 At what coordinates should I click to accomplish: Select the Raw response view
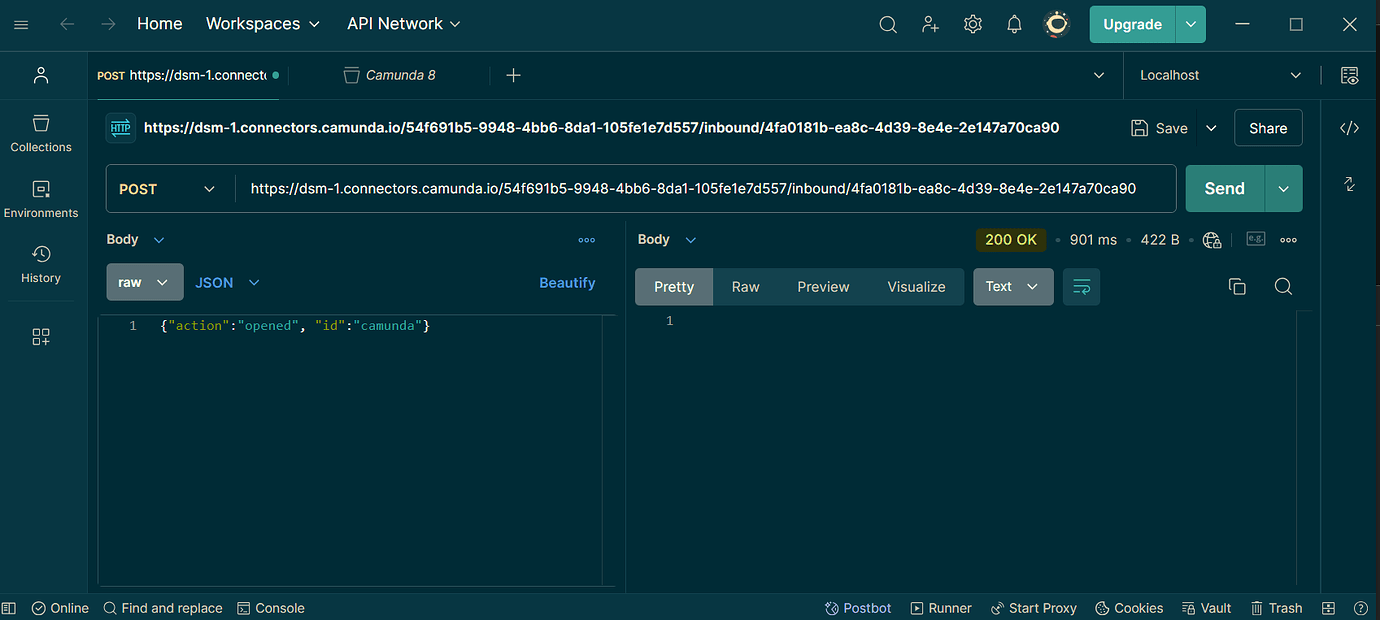point(745,287)
